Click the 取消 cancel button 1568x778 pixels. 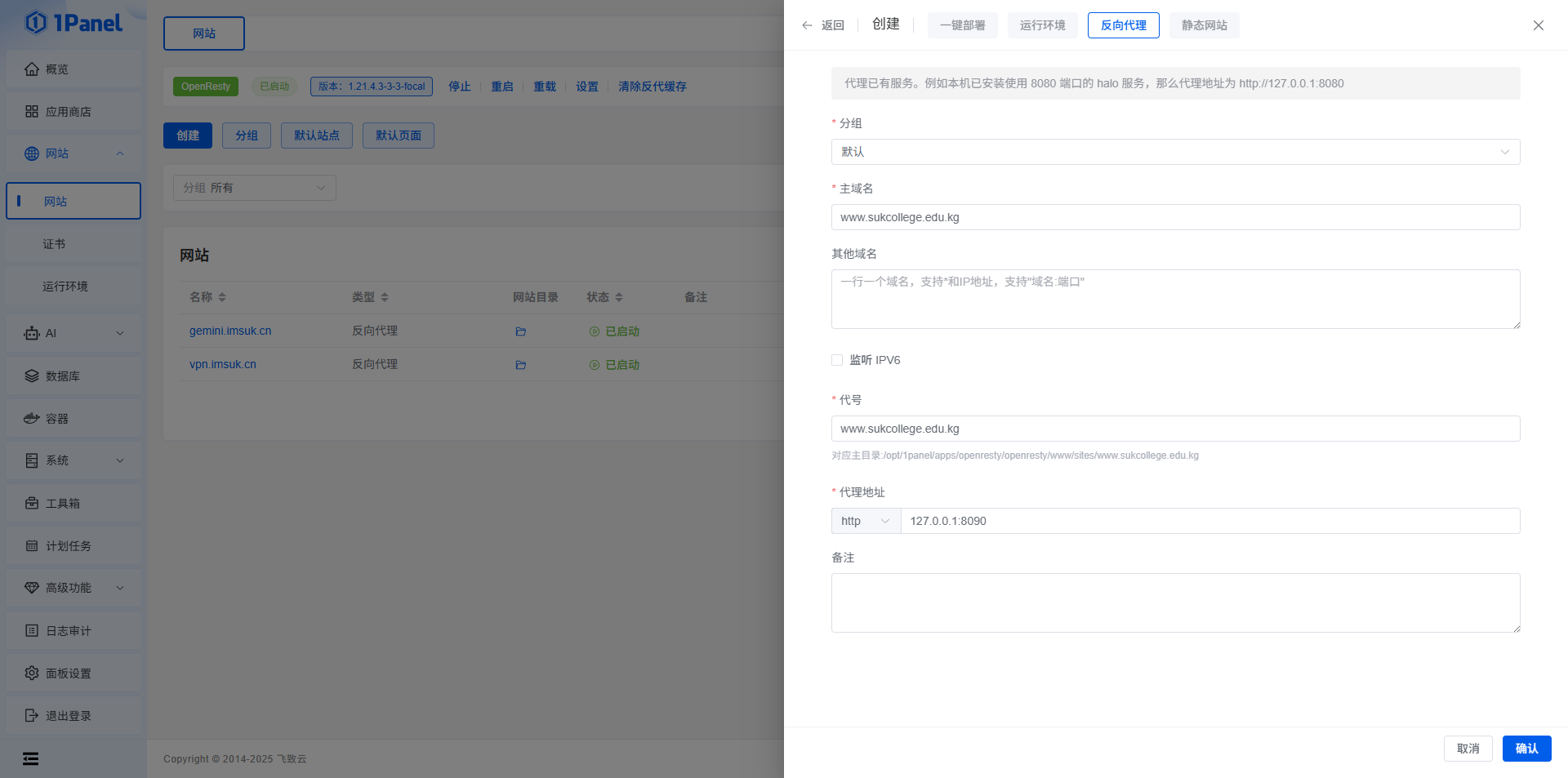pyautogui.click(x=1468, y=749)
